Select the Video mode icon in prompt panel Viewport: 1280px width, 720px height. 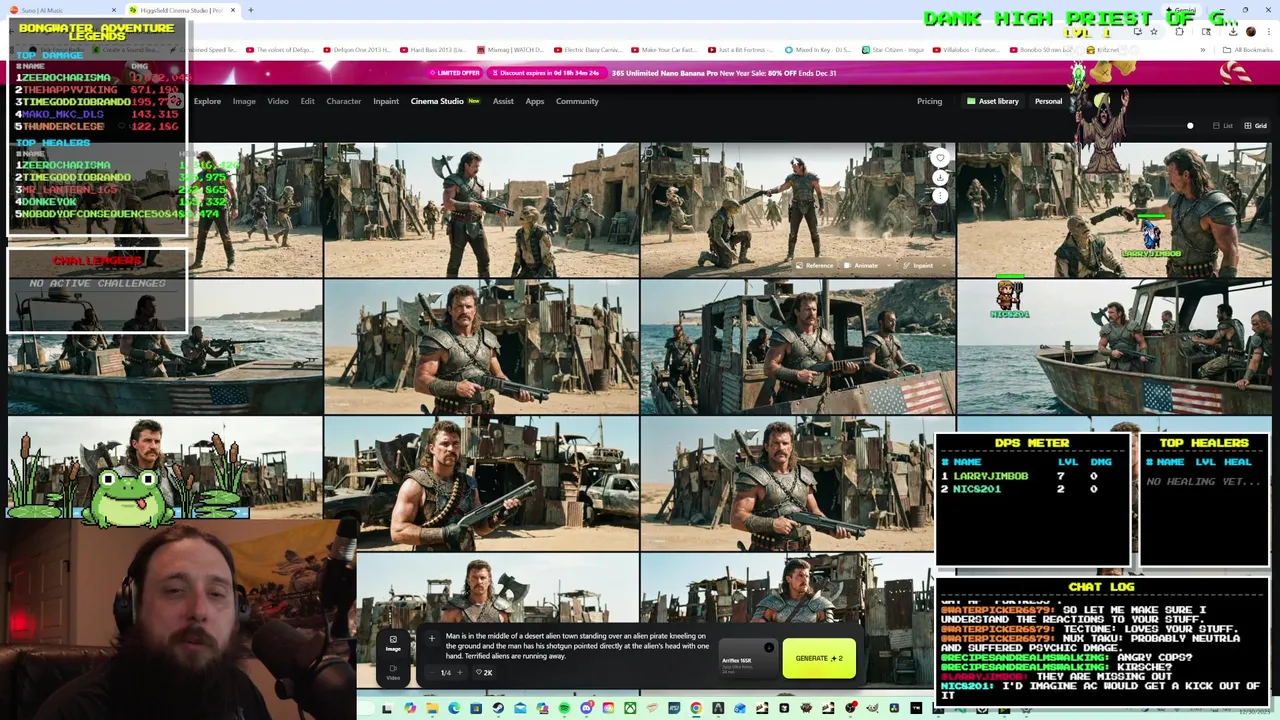tap(393, 672)
